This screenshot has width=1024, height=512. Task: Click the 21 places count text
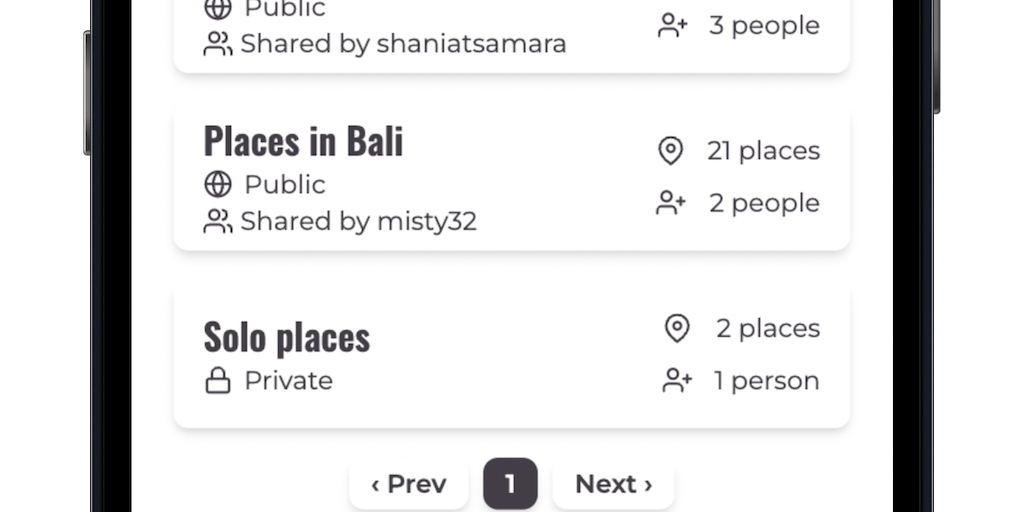[763, 151]
